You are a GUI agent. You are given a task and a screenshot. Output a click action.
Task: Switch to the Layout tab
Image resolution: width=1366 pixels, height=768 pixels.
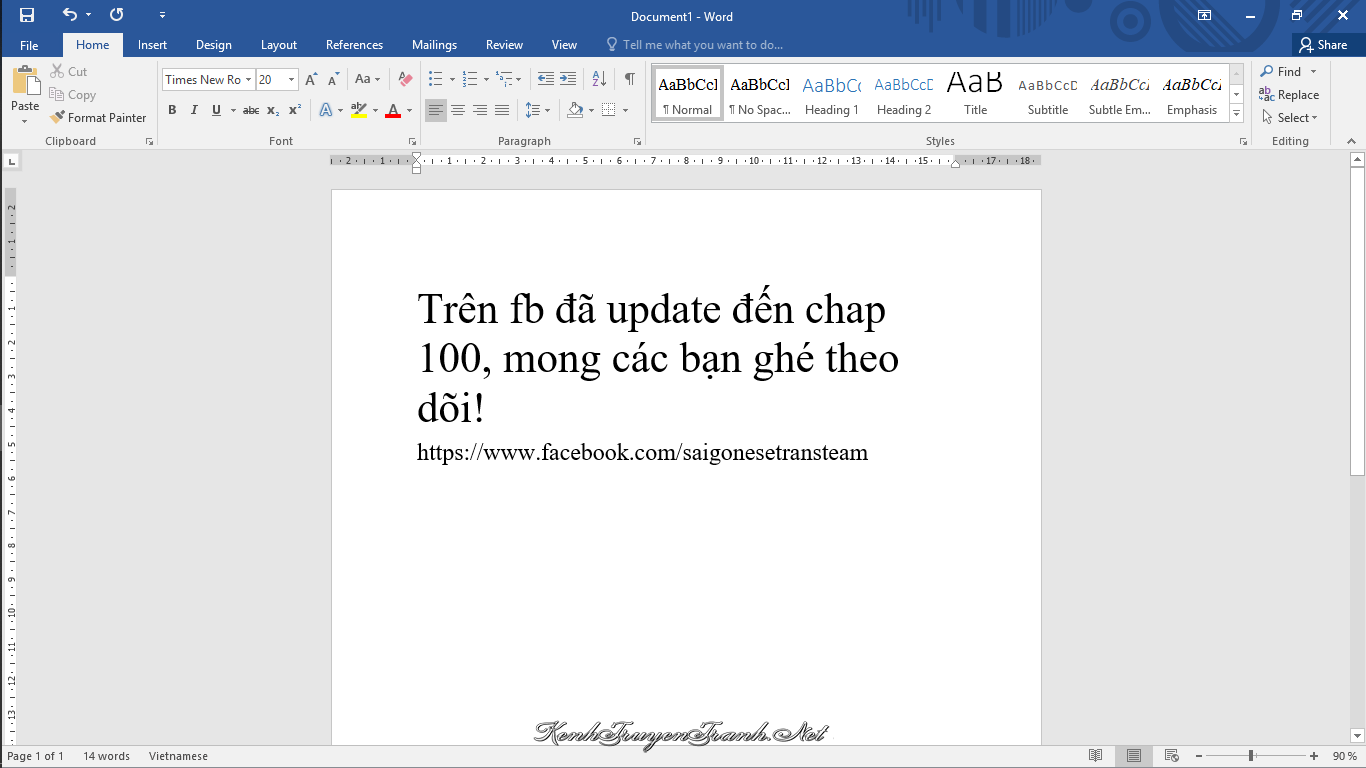[x=279, y=45]
